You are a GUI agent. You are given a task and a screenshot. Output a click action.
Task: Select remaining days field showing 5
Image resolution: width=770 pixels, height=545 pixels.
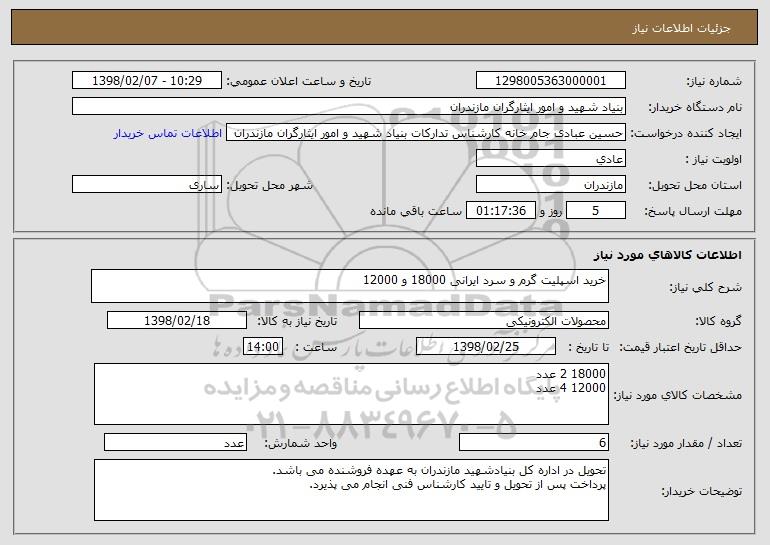click(596, 211)
